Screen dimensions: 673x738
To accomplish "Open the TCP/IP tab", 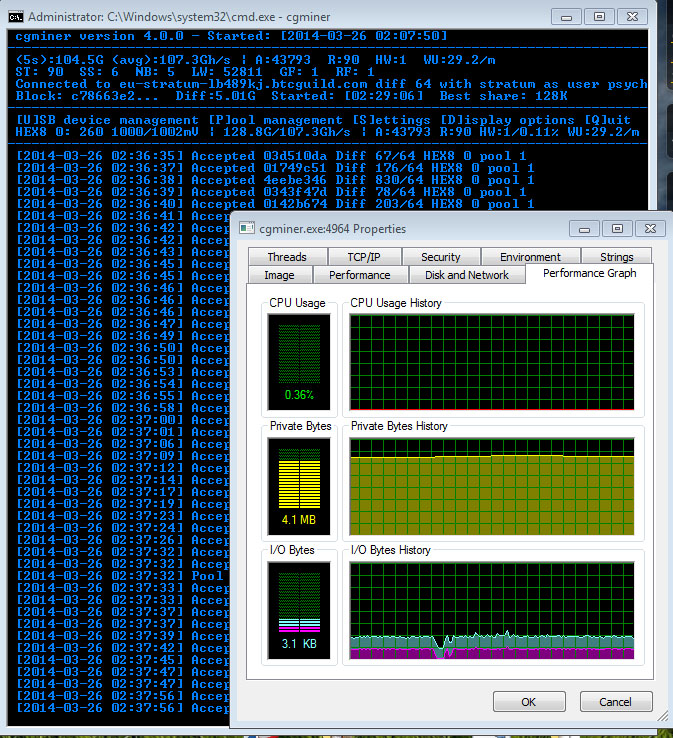I will point(364,257).
